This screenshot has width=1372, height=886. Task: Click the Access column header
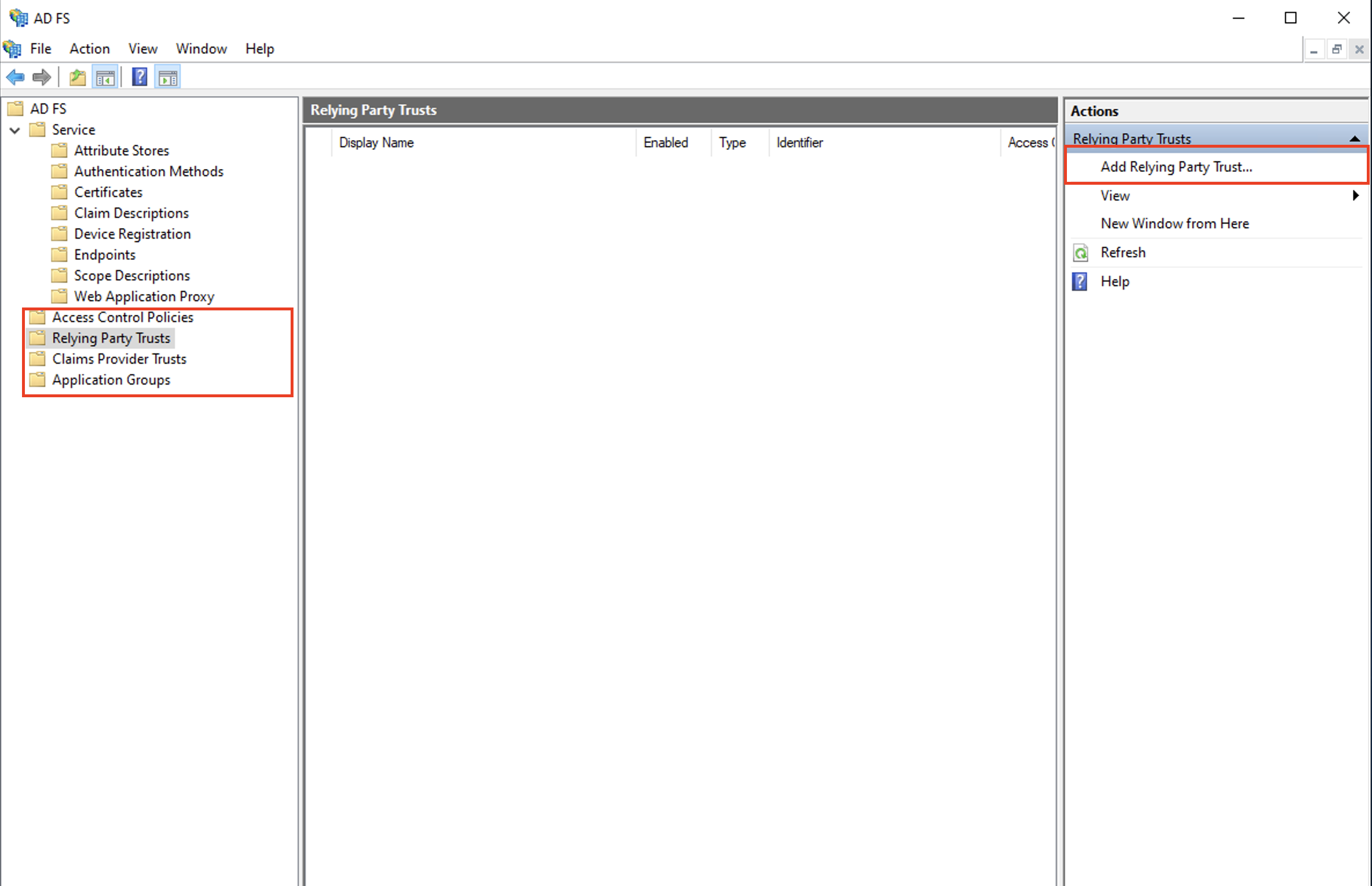click(1029, 142)
